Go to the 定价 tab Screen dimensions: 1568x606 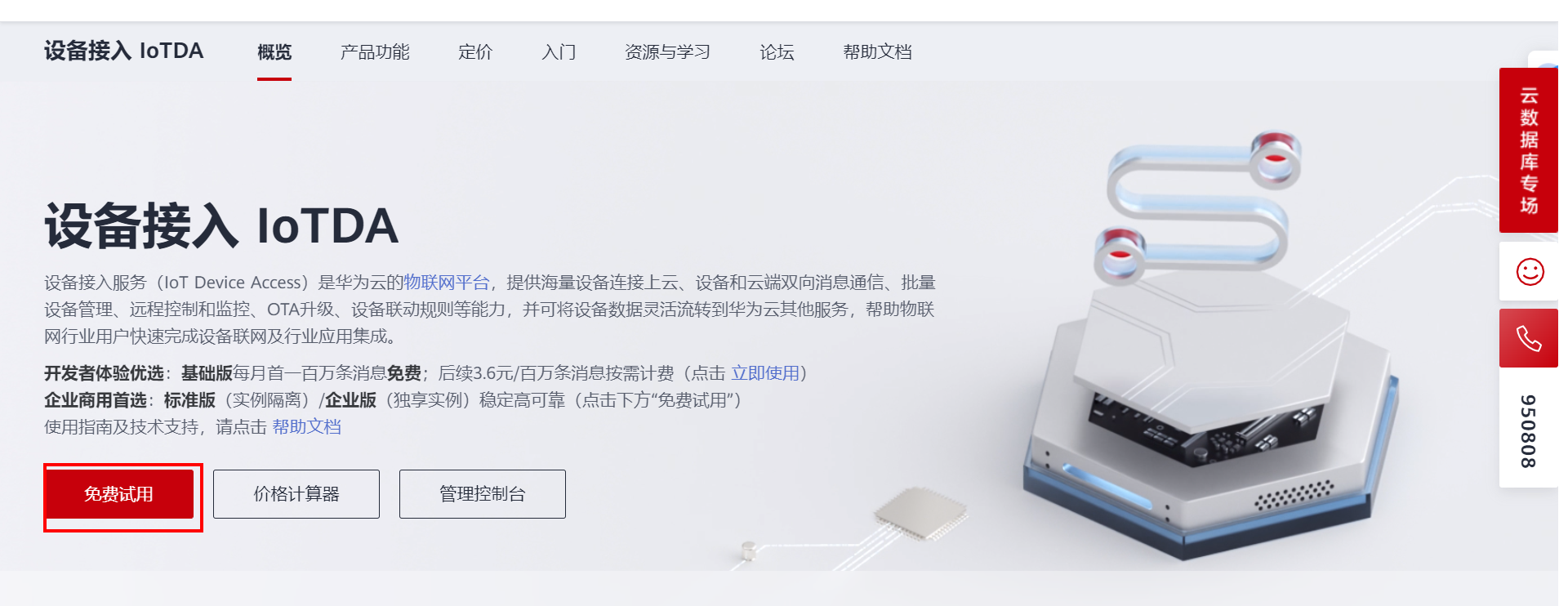pos(475,52)
